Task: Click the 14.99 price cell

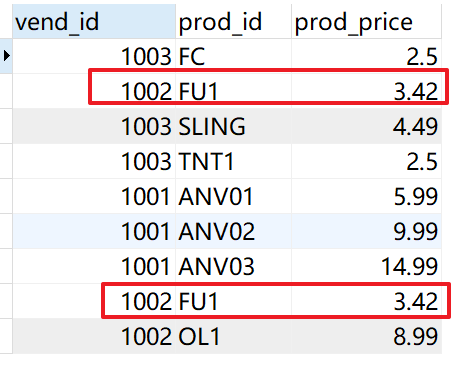Action: 366,266
